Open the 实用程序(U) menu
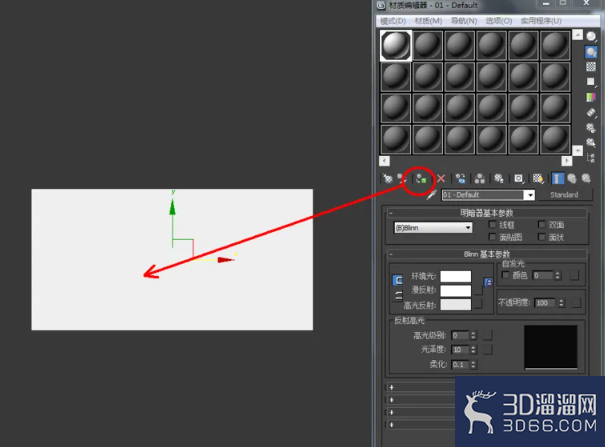This screenshot has height=447, width=605. tap(541, 21)
